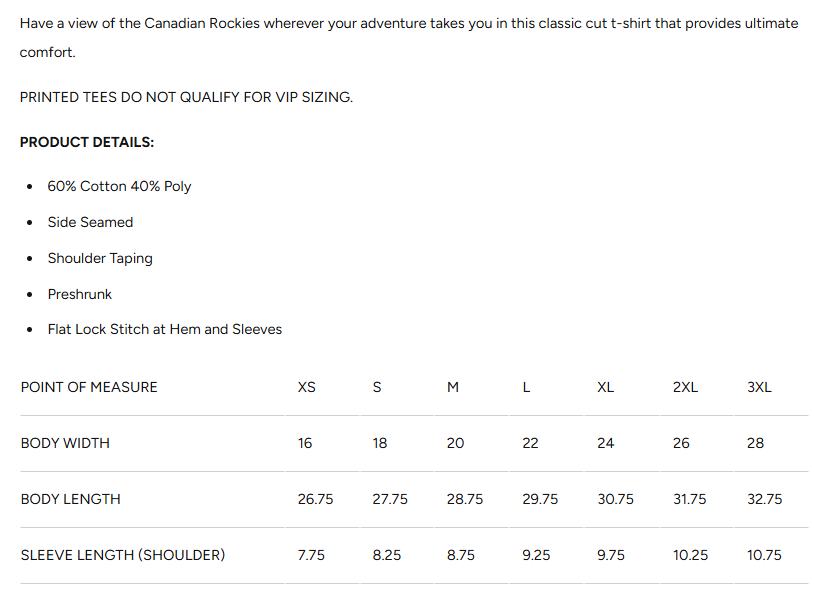
Task: Select the Side Seamed bullet item
Action: click(90, 222)
